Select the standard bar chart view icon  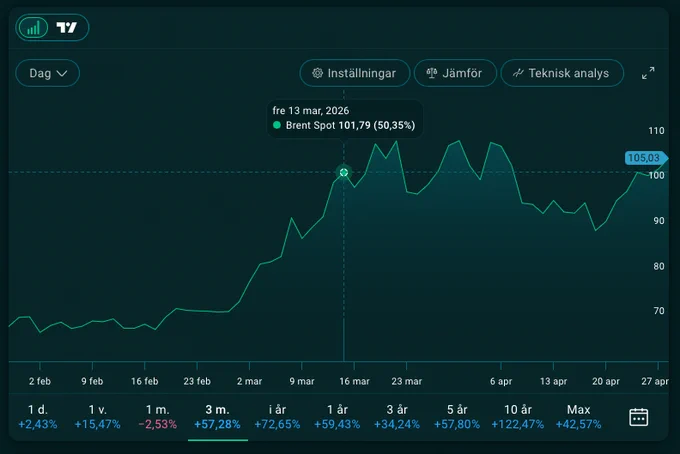pyautogui.click(x=33, y=28)
